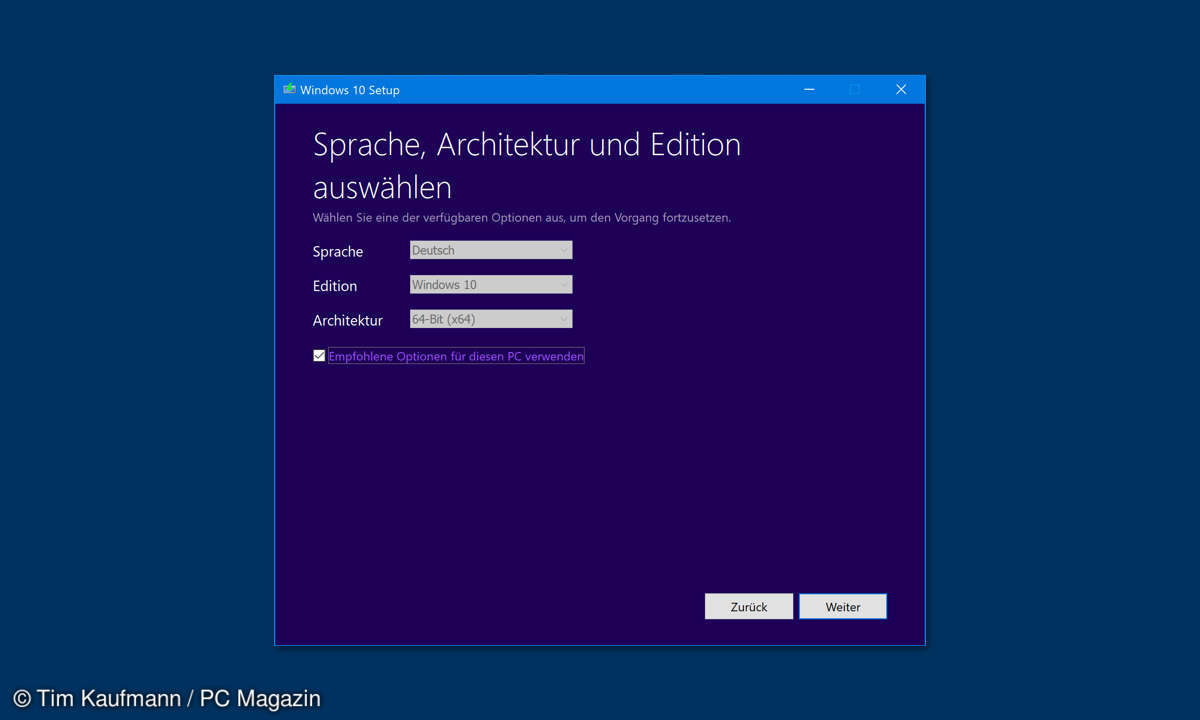The width and height of the screenshot is (1200, 720).
Task: Click the 'Empfohlene Optionen für diesen PC verwenden' label
Action: 456,356
